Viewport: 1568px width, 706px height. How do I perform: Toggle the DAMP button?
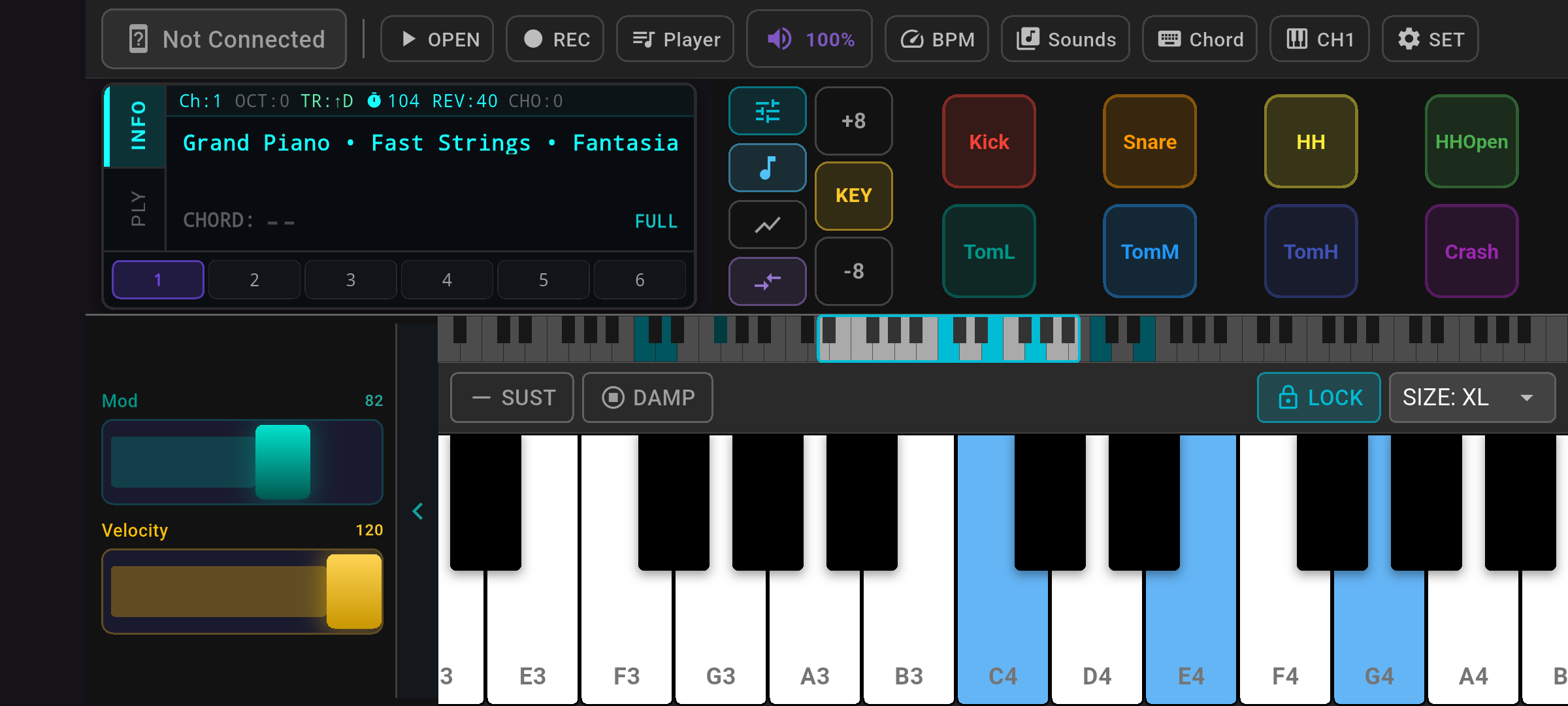coord(647,397)
